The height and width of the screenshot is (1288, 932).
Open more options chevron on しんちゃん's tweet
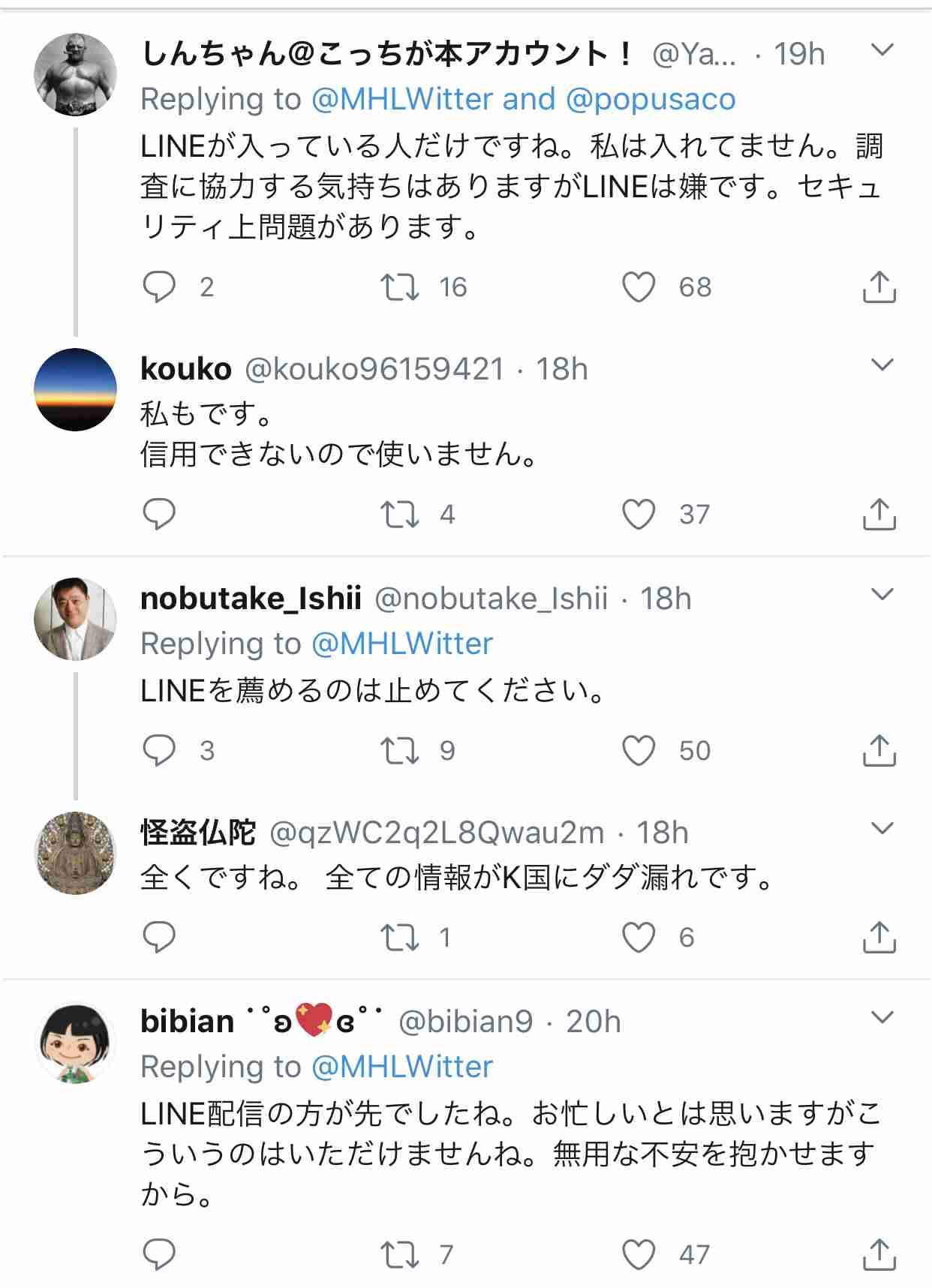(883, 50)
